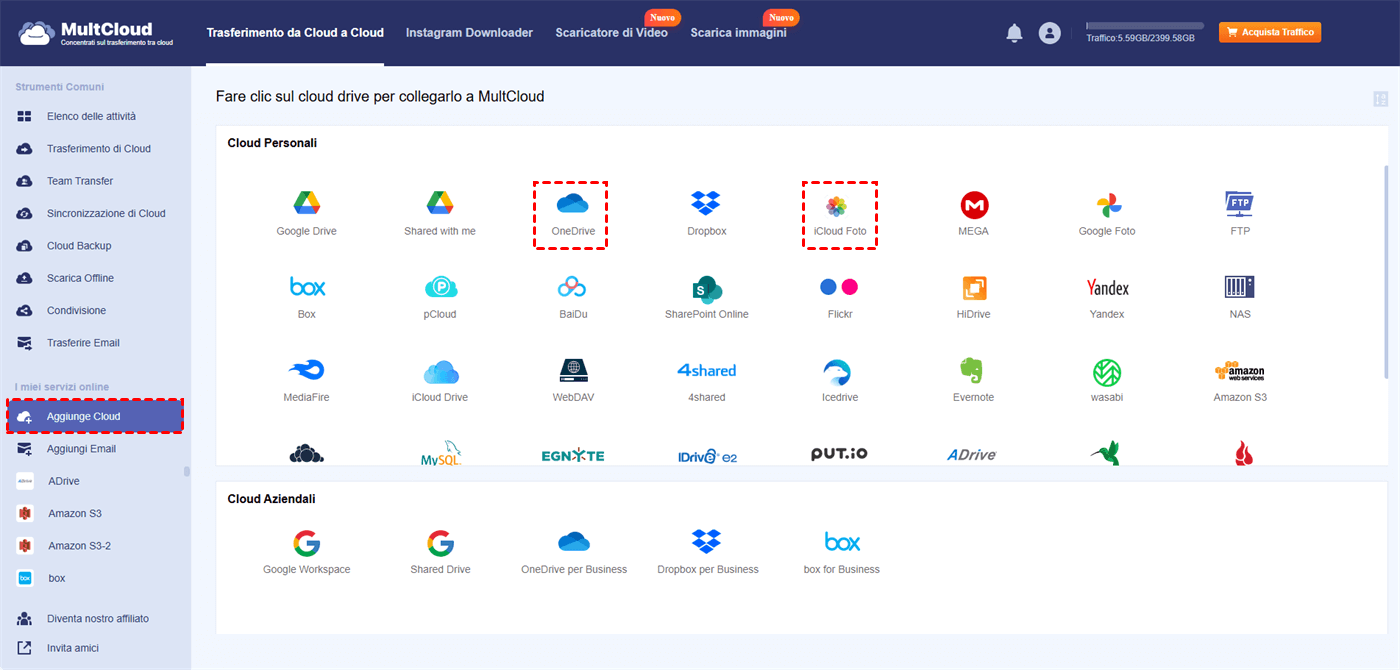Add SharePoint Online icon
Viewport: 1400px width, 670px height.
706,289
